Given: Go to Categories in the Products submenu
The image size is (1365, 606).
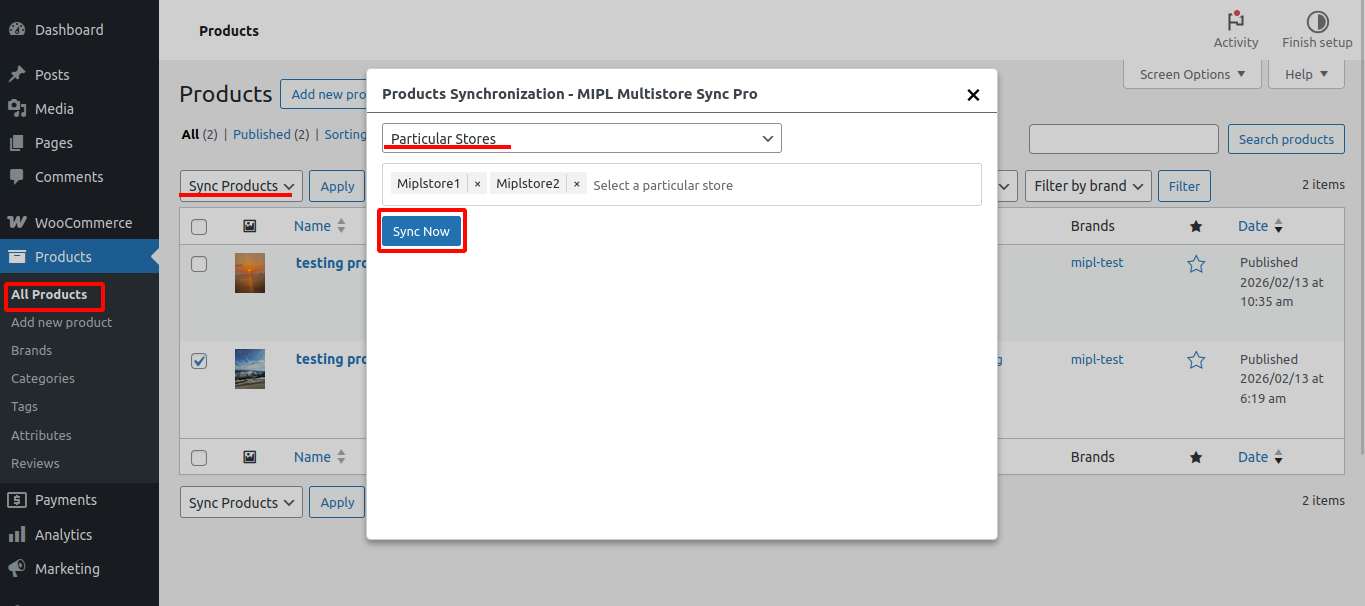Looking at the screenshot, I should [43, 379].
